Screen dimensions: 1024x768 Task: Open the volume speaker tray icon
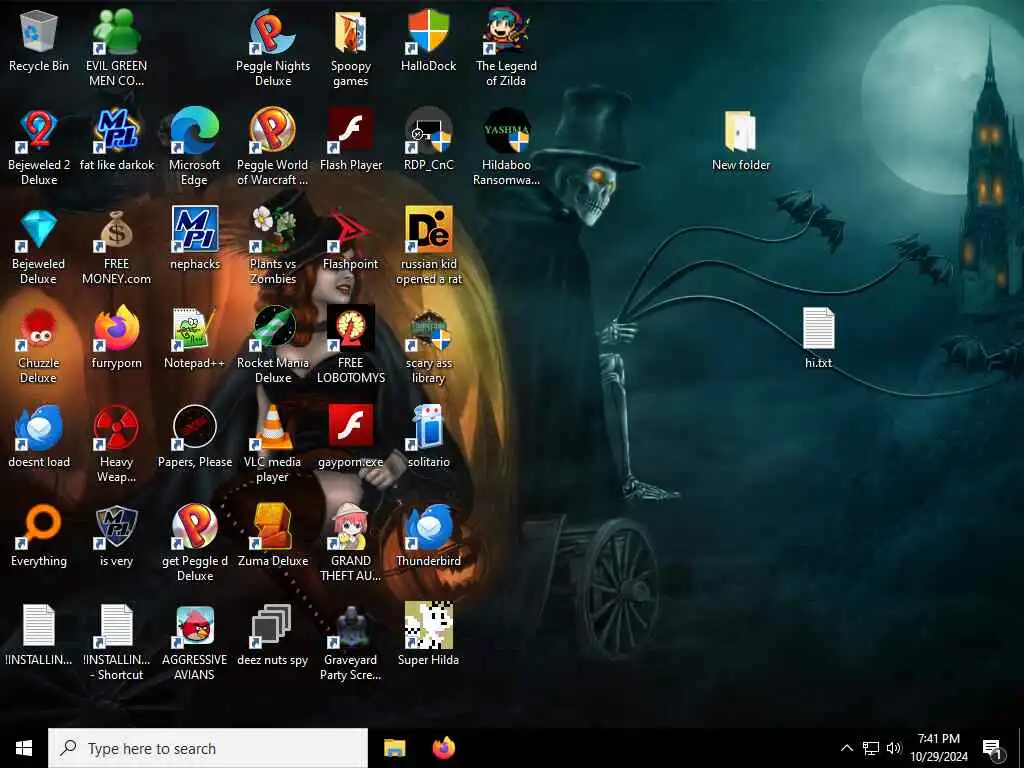[x=894, y=748]
